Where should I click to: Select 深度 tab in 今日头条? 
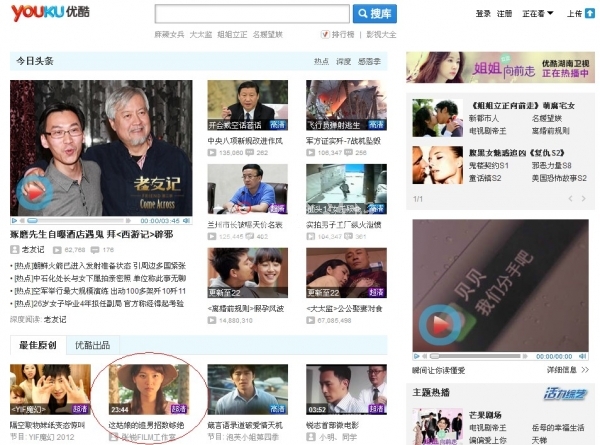343,61
